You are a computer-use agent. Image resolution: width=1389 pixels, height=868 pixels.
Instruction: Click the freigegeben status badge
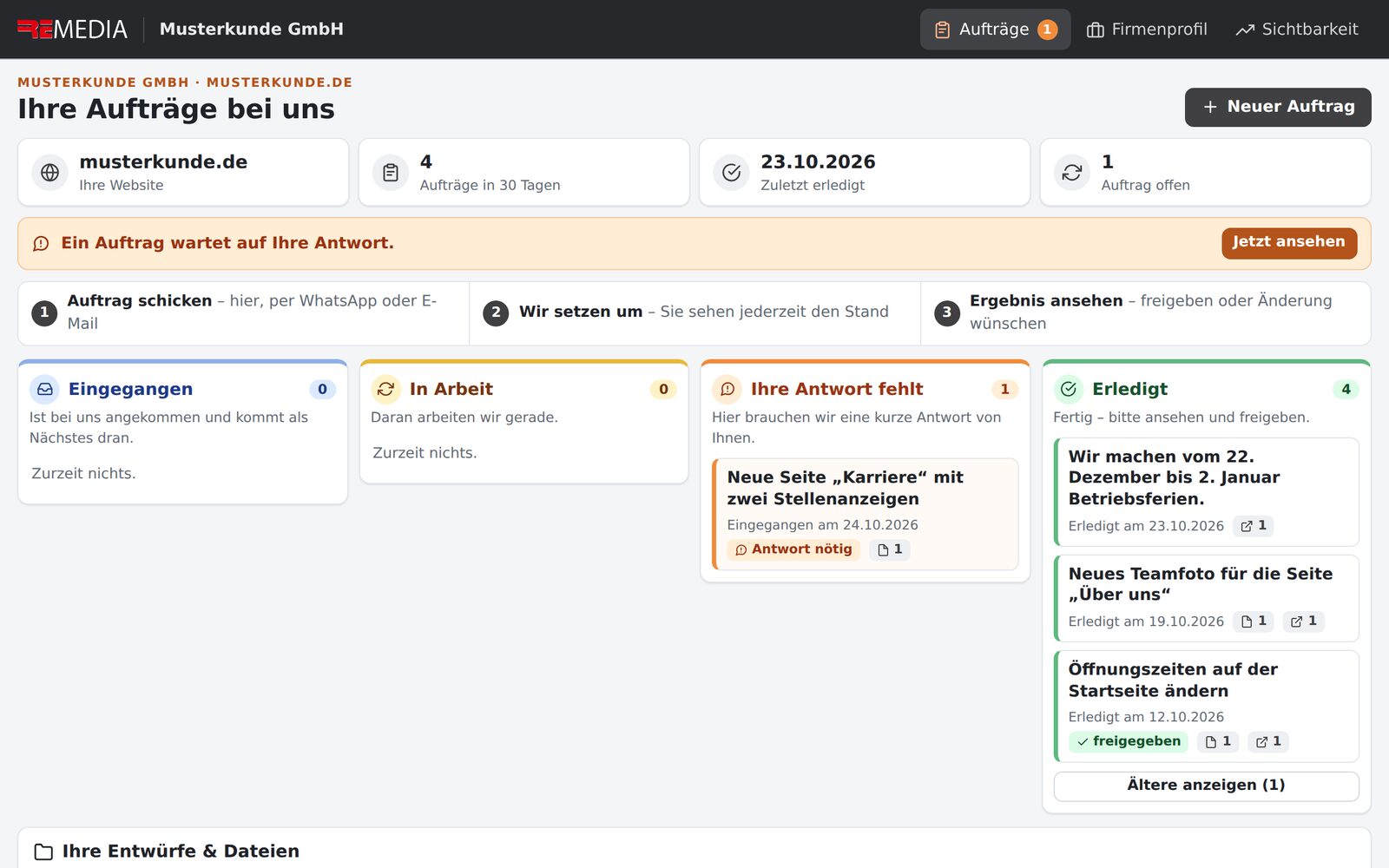click(1129, 741)
